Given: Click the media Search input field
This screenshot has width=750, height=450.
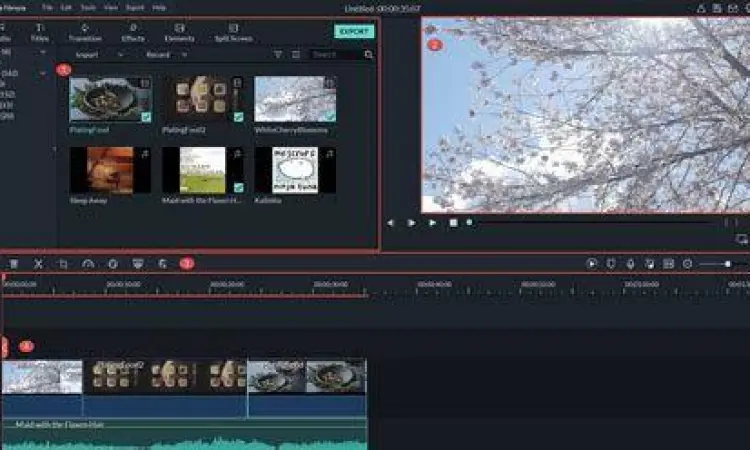Looking at the screenshot, I should click(x=336, y=55).
